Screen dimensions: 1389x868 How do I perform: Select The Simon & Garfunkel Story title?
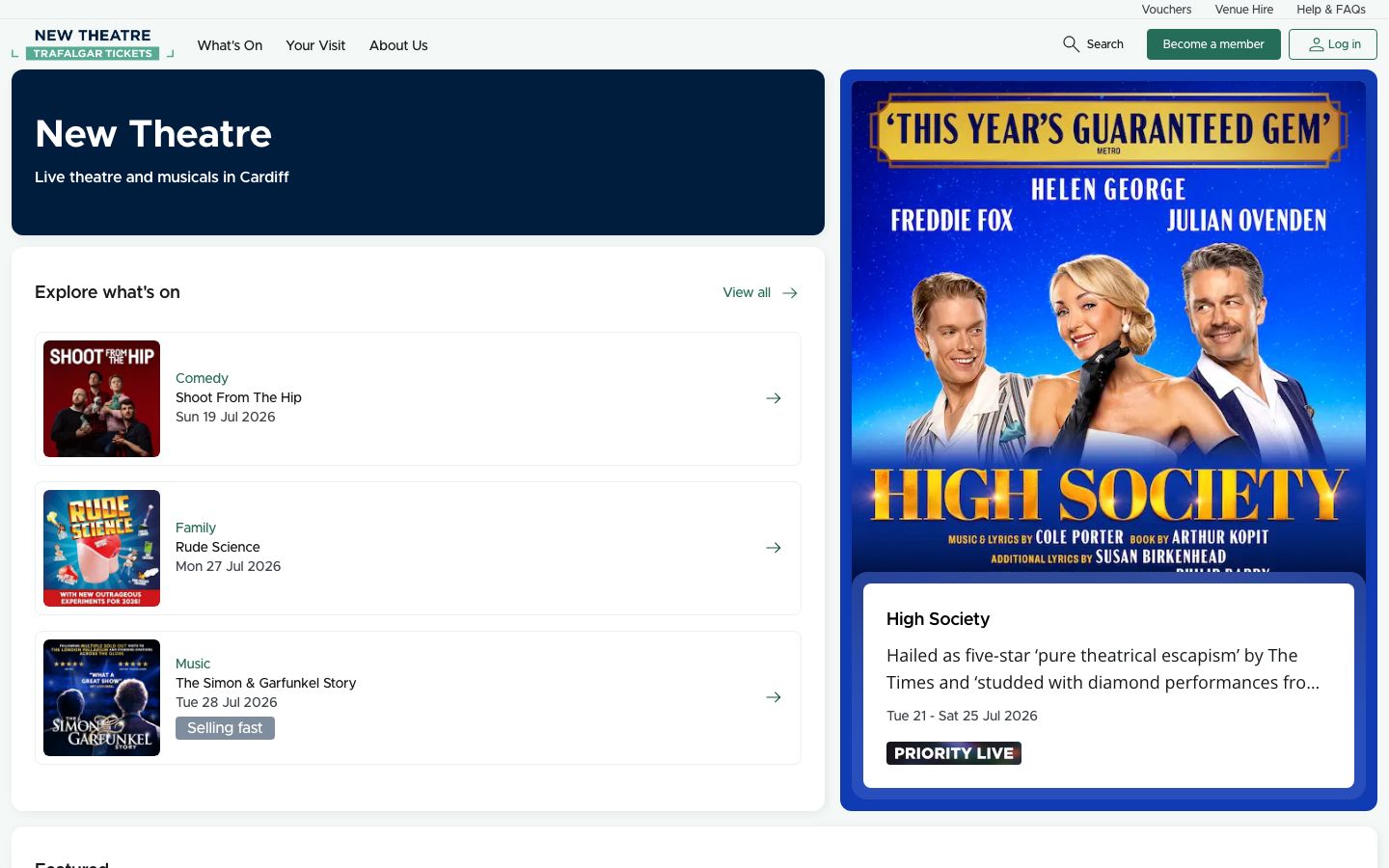[266, 683]
